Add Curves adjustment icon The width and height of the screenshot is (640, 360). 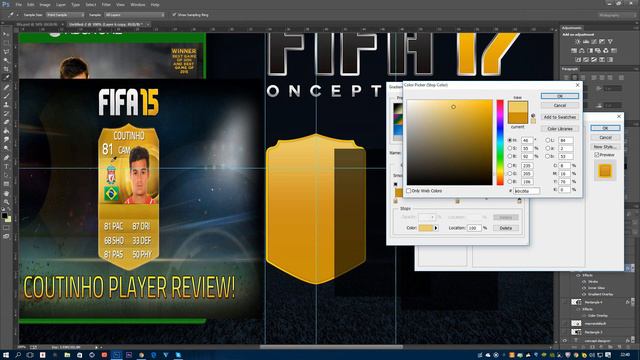coord(594,42)
